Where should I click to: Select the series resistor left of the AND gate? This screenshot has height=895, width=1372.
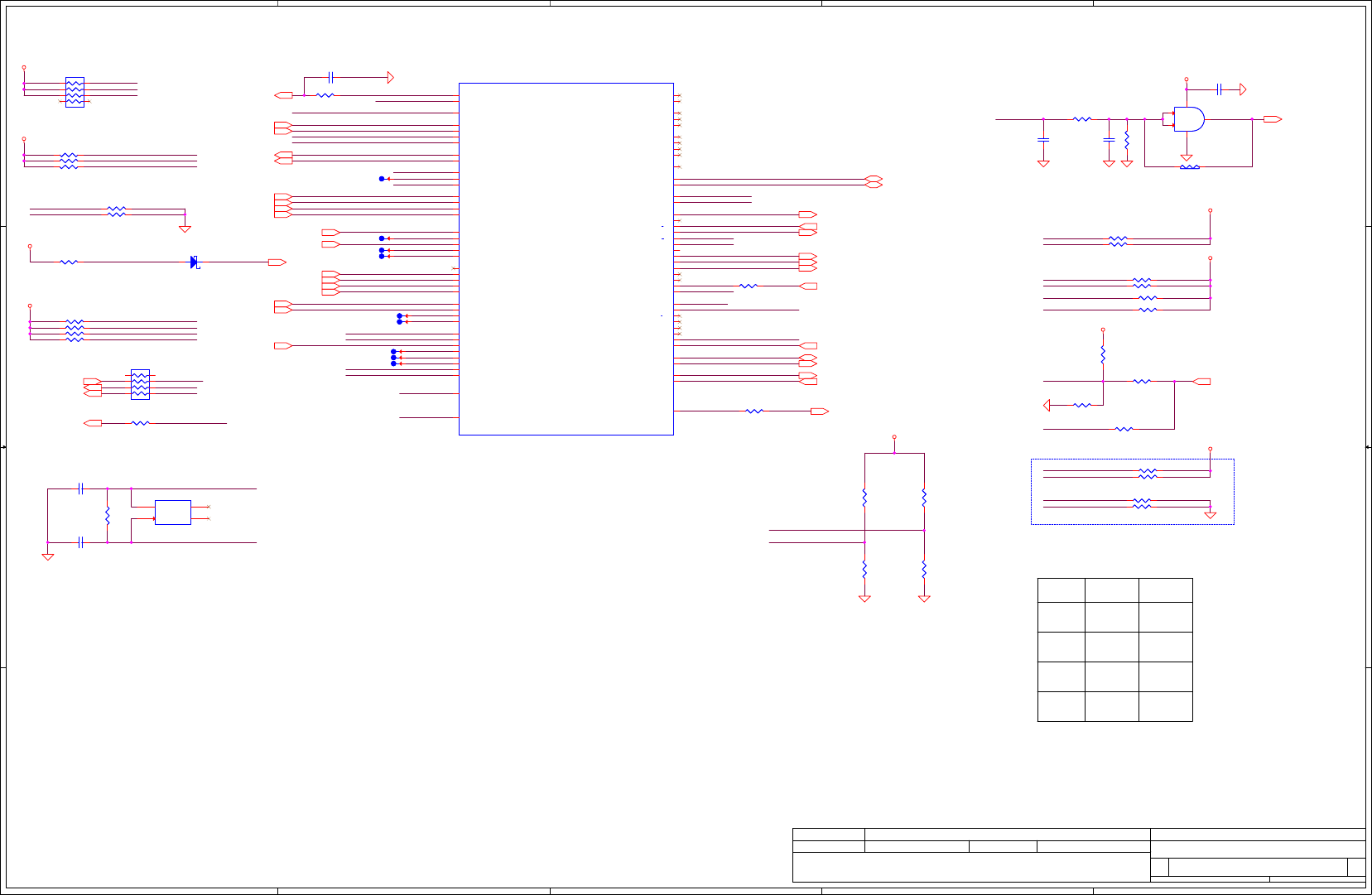(x=1082, y=119)
